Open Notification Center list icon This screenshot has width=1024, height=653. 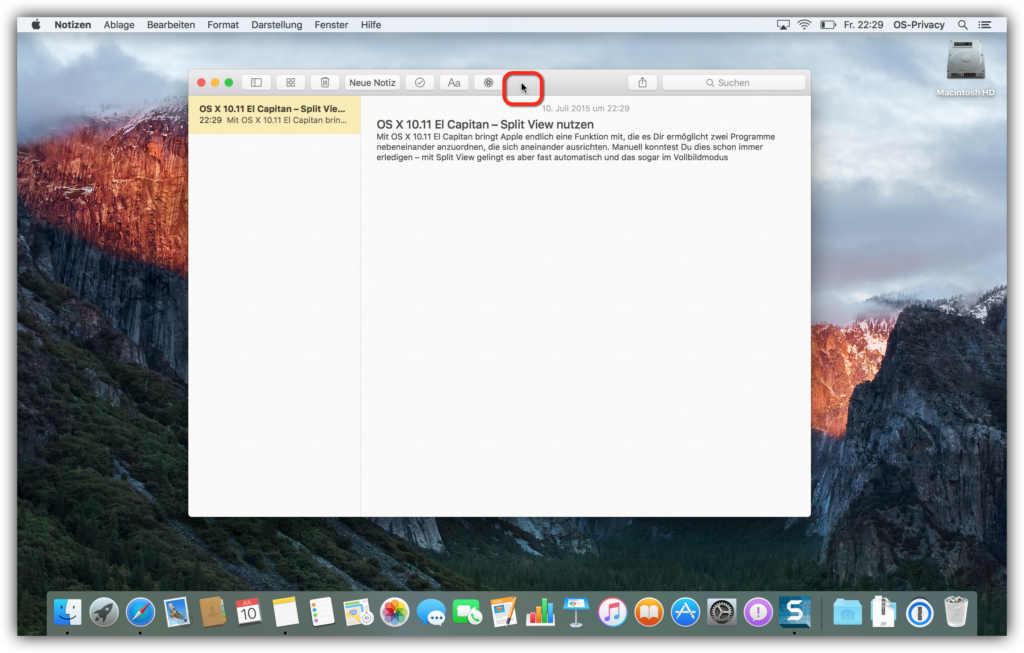pyautogui.click(x=985, y=25)
